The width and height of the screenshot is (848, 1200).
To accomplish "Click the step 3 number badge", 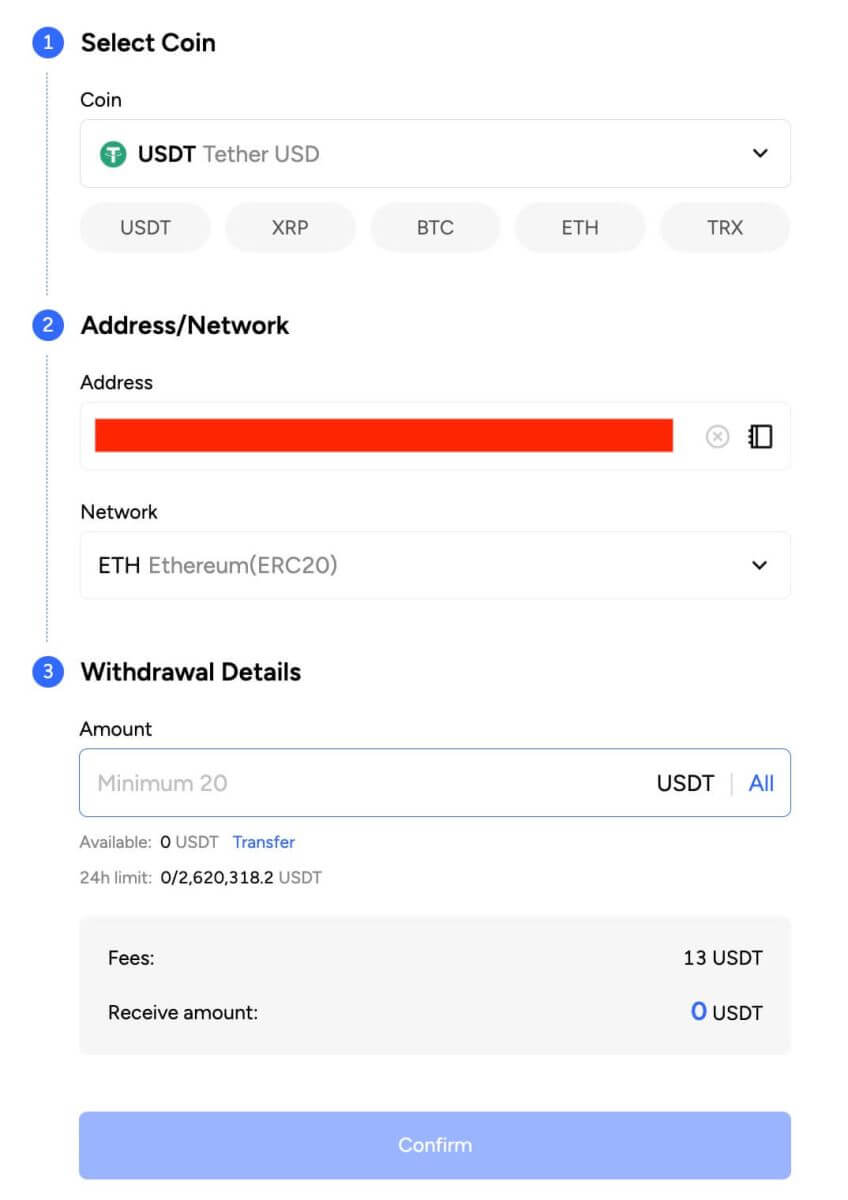I will tap(47, 672).
